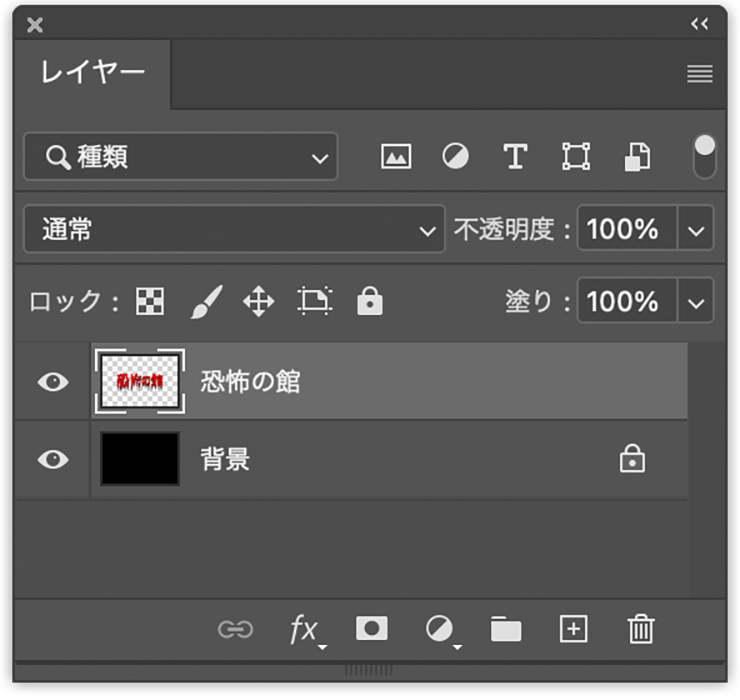
Task: Lock transparent pixels checkerboard icon
Action: coord(150,302)
